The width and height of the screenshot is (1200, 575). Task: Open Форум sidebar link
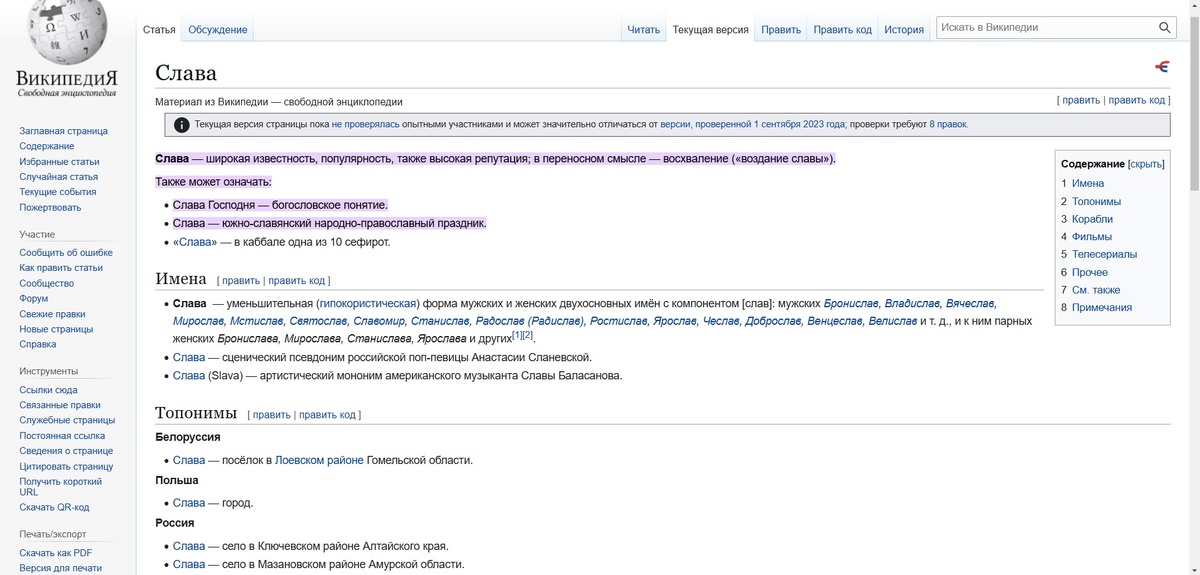[x=34, y=298]
